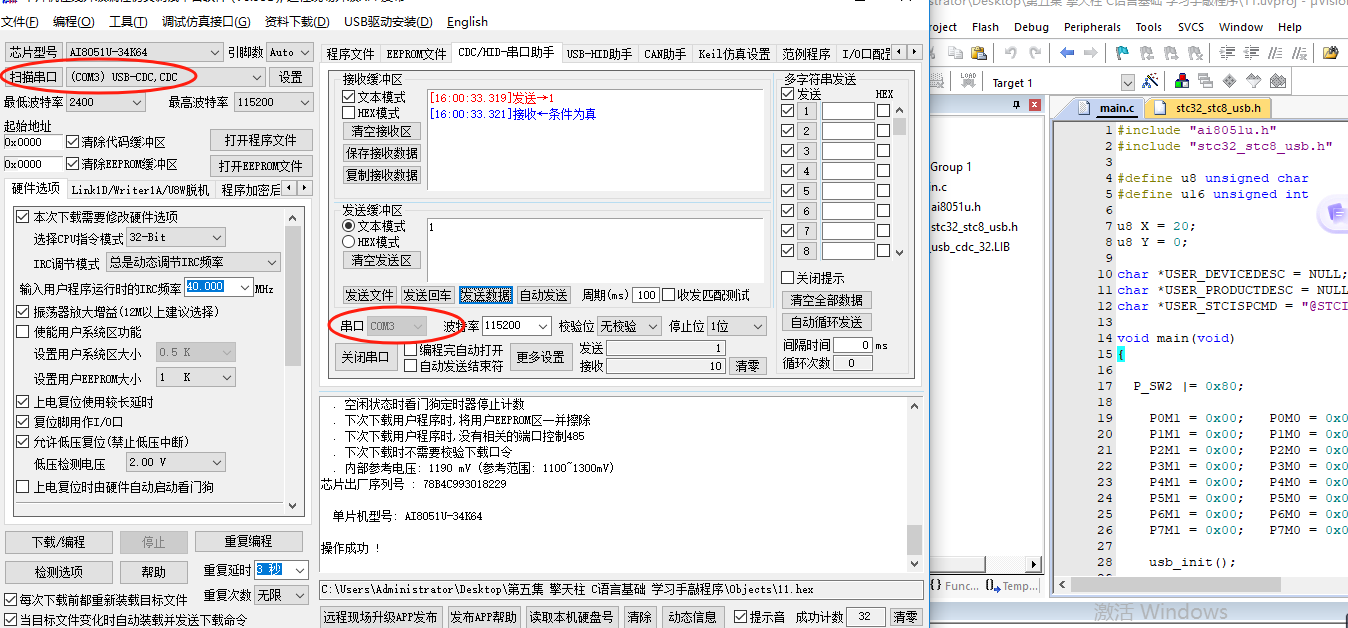Switch to USB-HID助手 tab
The height and width of the screenshot is (628, 1348).
tap(598, 54)
